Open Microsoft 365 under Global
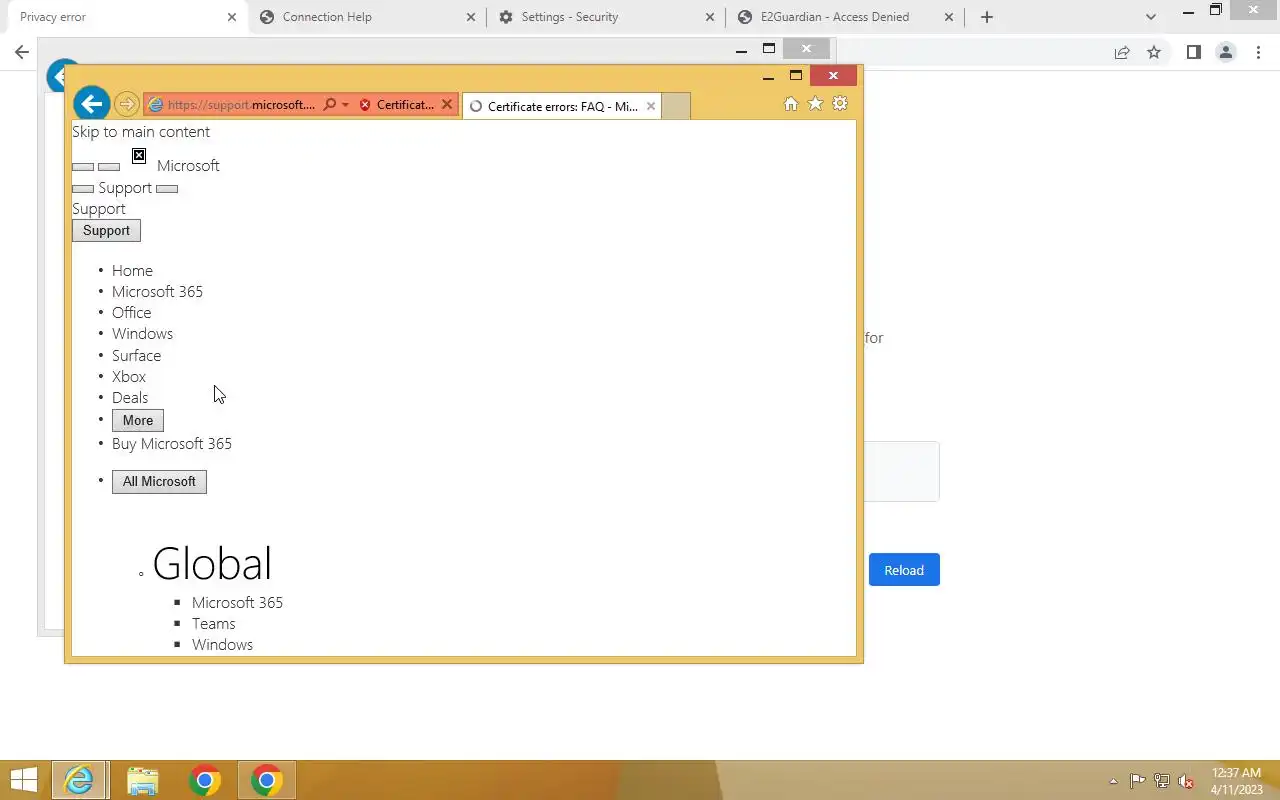1280x800 pixels. coord(237,603)
